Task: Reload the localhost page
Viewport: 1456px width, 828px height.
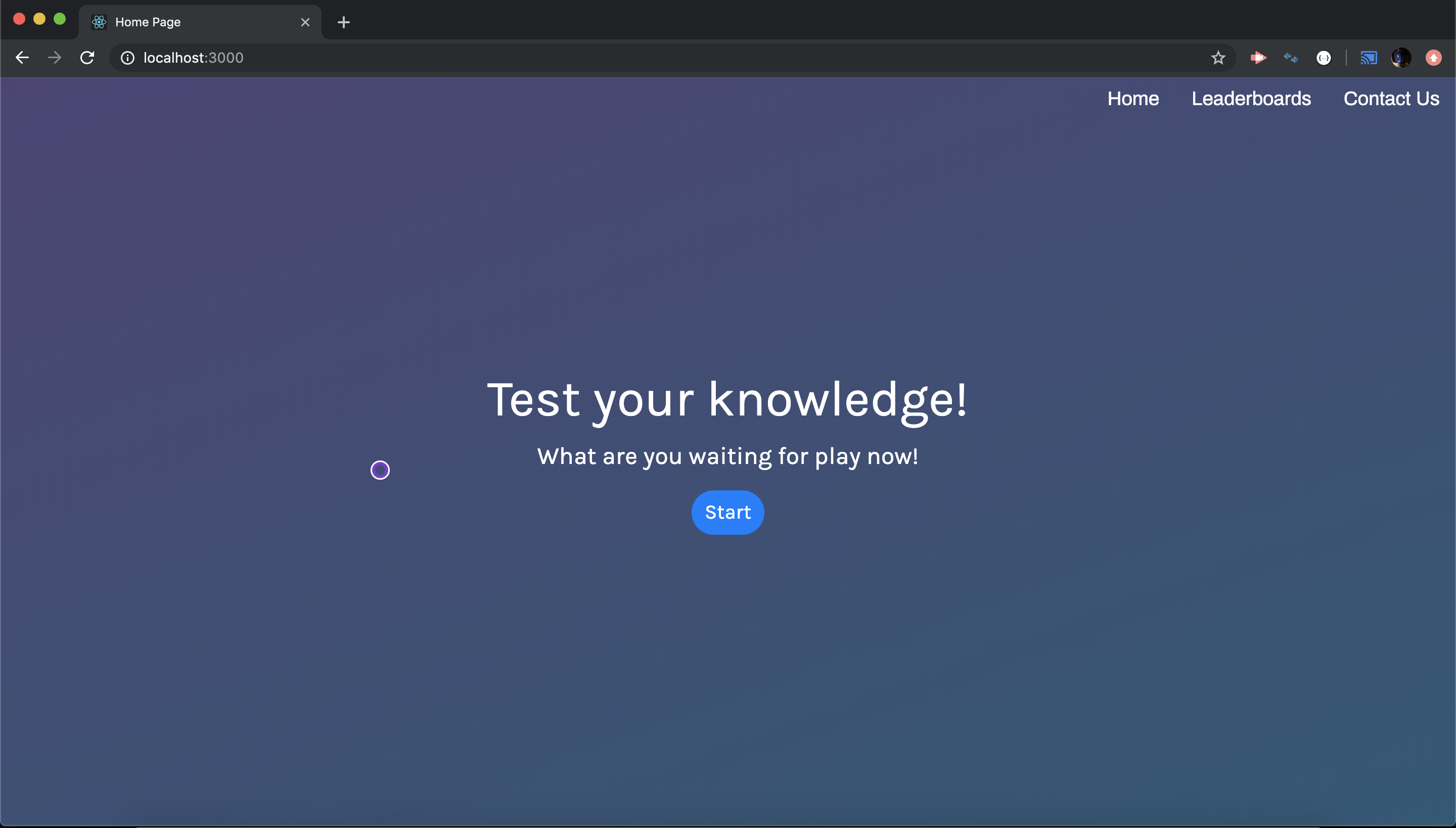Action: (x=87, y=58)
